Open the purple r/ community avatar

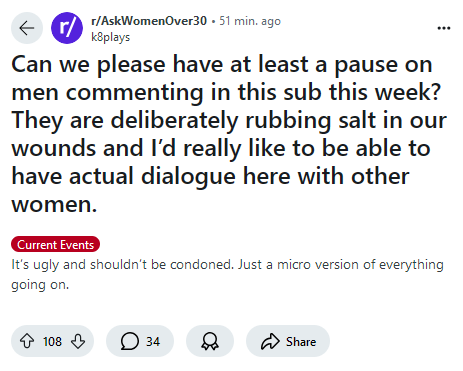click(67, 28)
